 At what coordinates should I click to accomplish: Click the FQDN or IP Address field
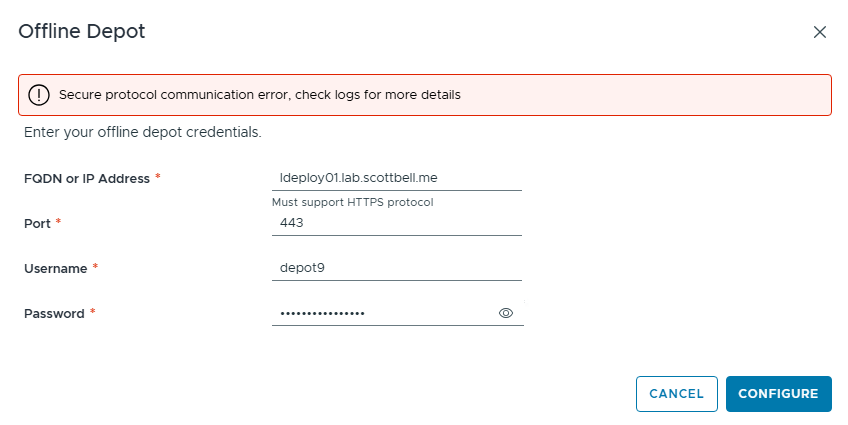[396, 178]
